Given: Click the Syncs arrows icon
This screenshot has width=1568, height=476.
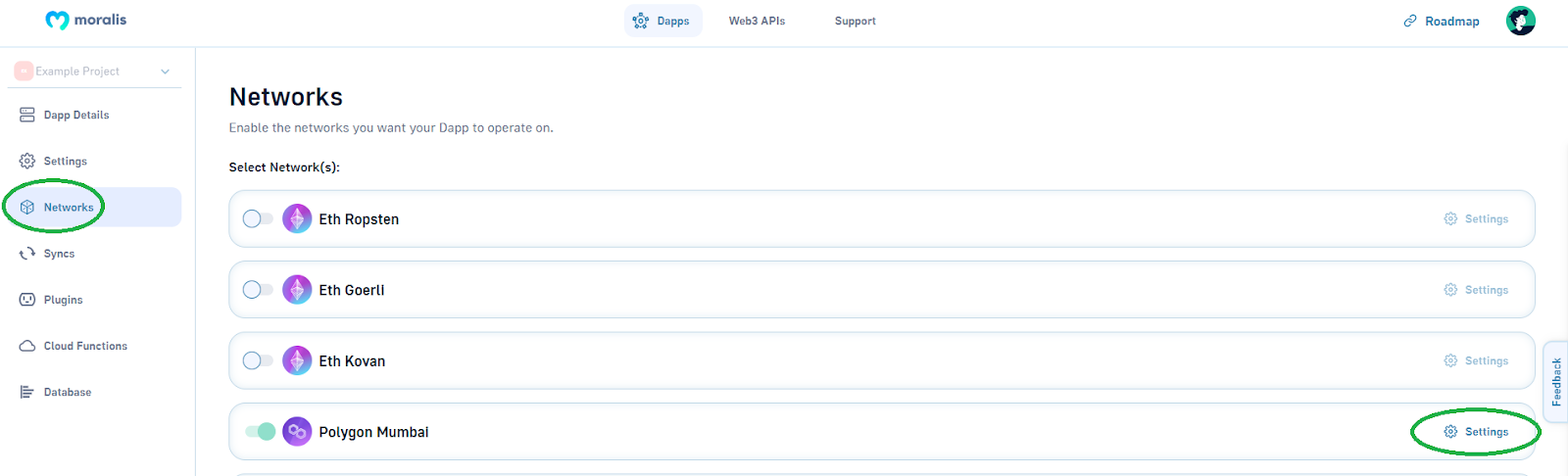Looking at the screenshot, I should click(x=27, y=253).
